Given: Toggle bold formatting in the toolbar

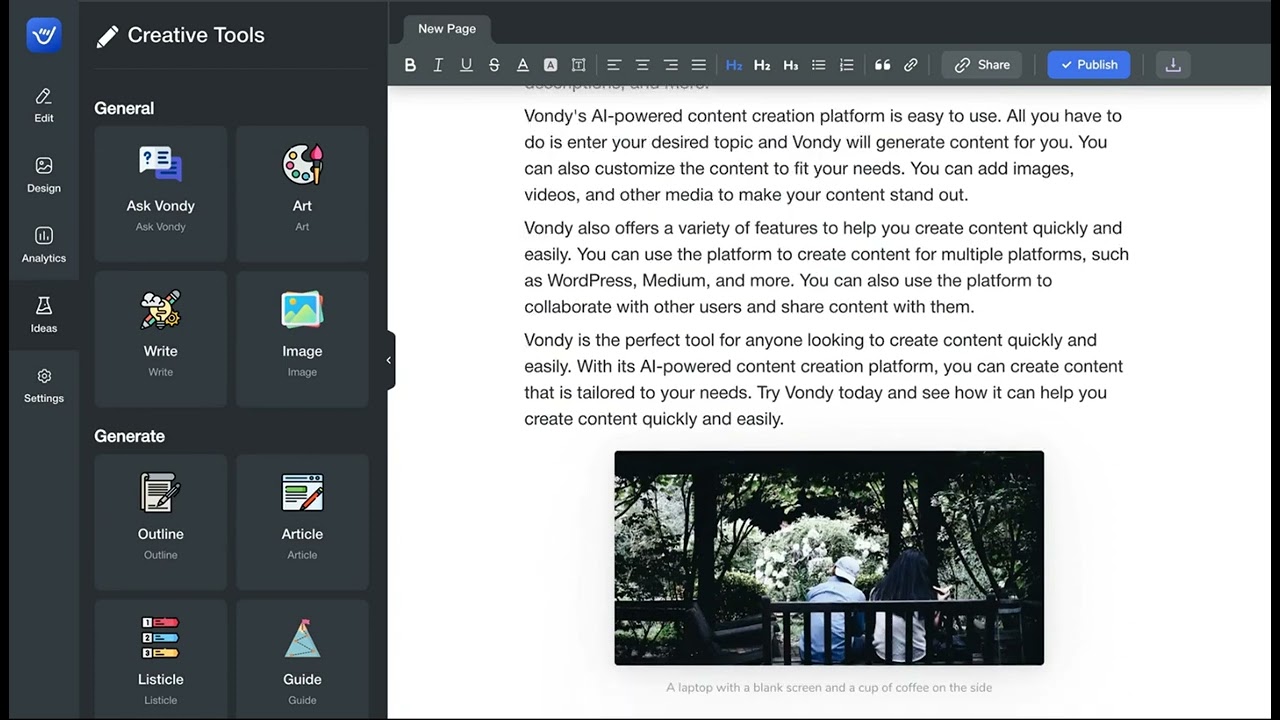Looking at the screenshot, I should pos(410,65).
